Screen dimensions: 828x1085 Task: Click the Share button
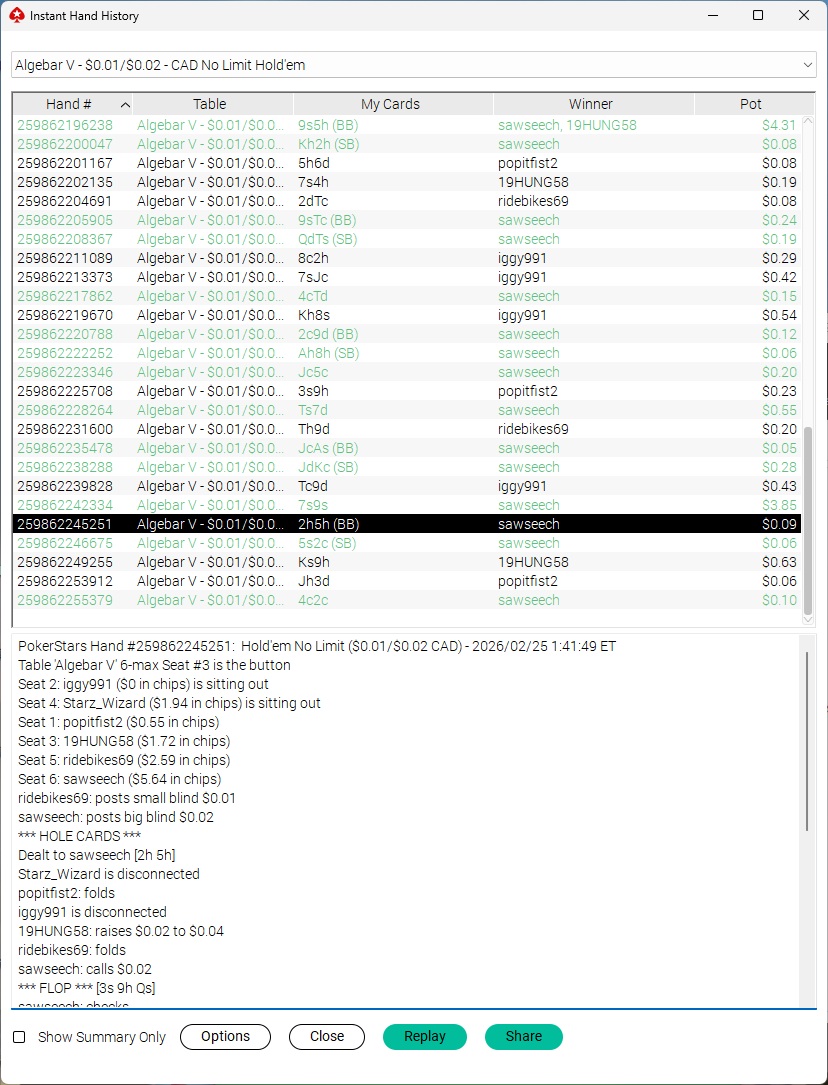[524, 1037]
